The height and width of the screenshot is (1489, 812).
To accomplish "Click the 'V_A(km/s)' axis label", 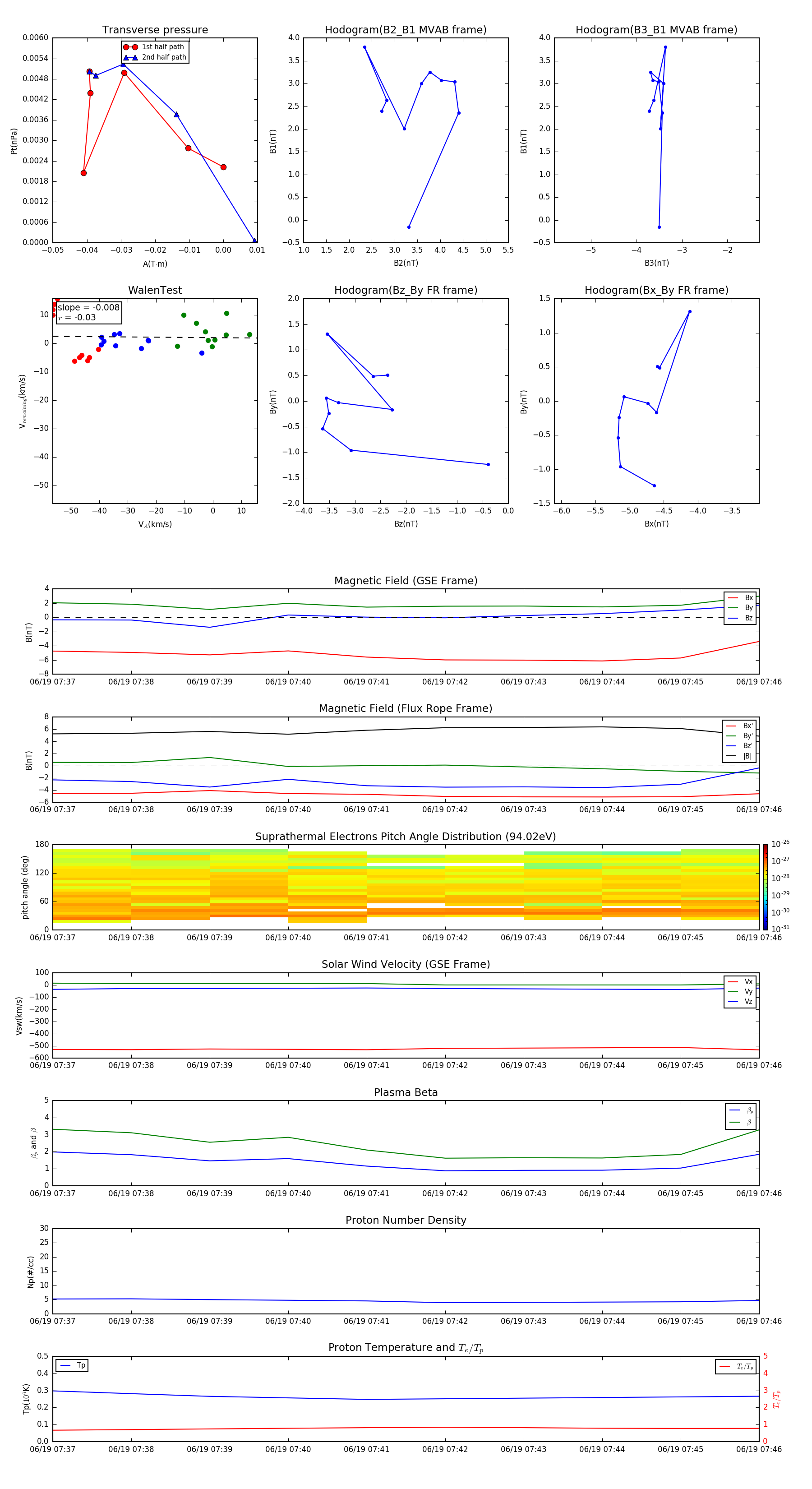I will click(155, 524).
